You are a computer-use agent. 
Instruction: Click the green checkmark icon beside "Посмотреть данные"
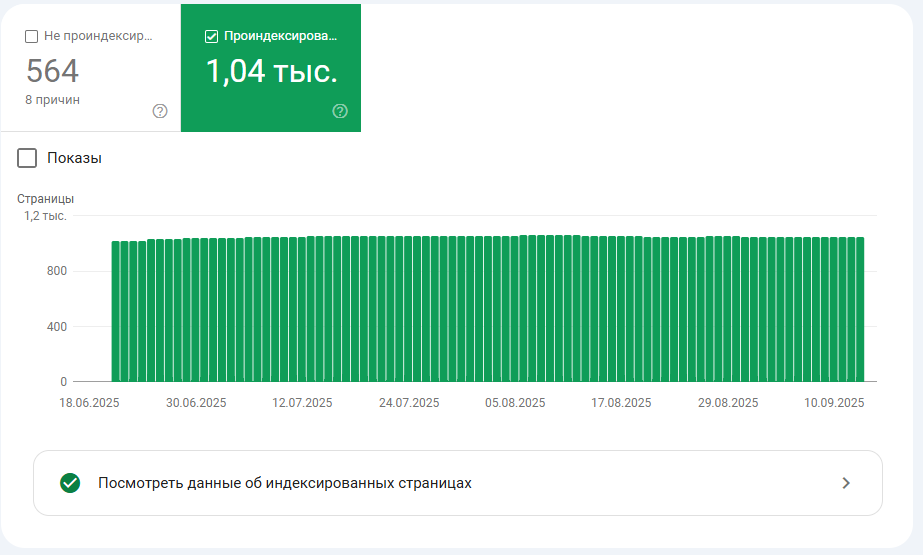coord(70,483)
